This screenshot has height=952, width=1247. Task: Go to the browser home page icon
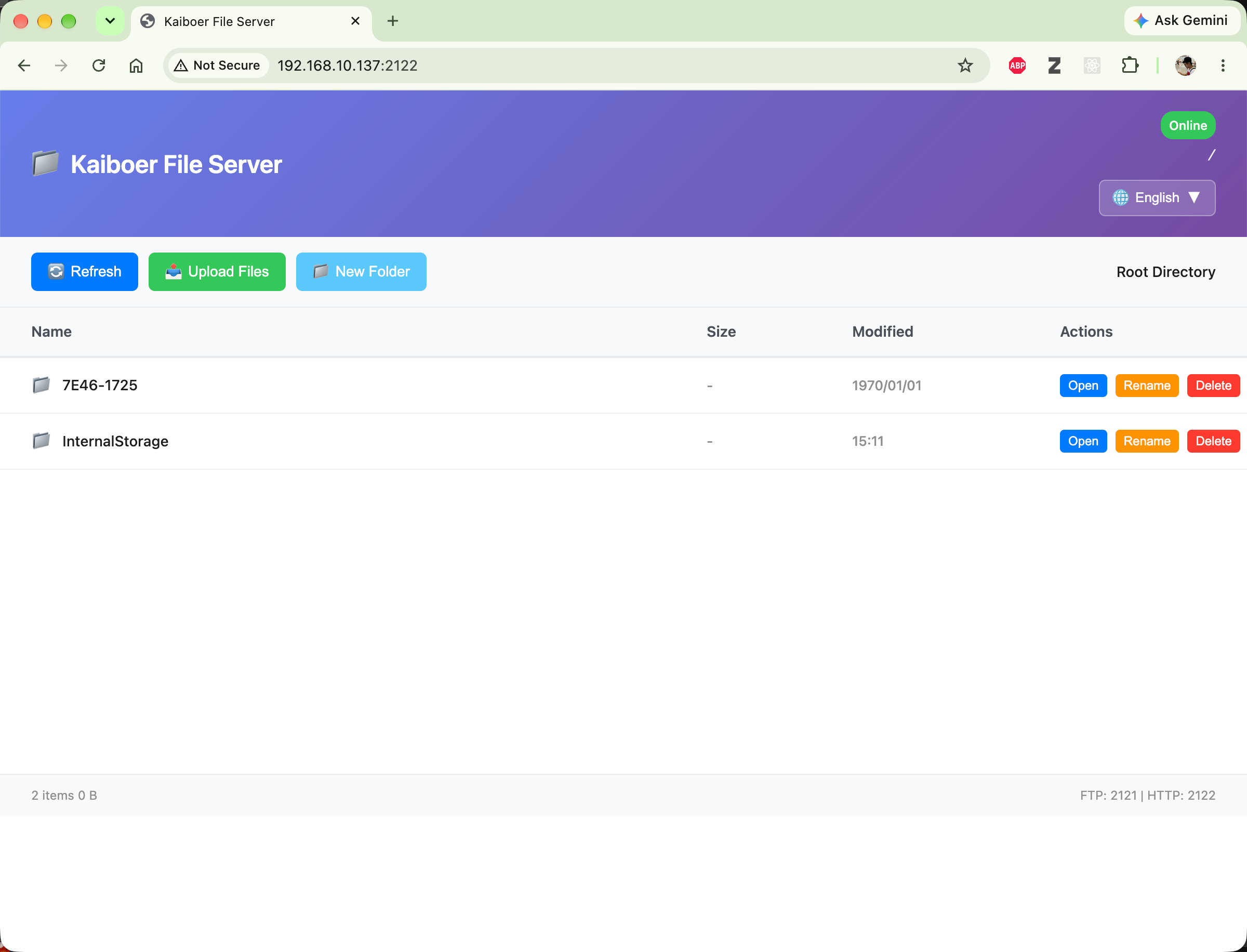click(x=136, y=65)
